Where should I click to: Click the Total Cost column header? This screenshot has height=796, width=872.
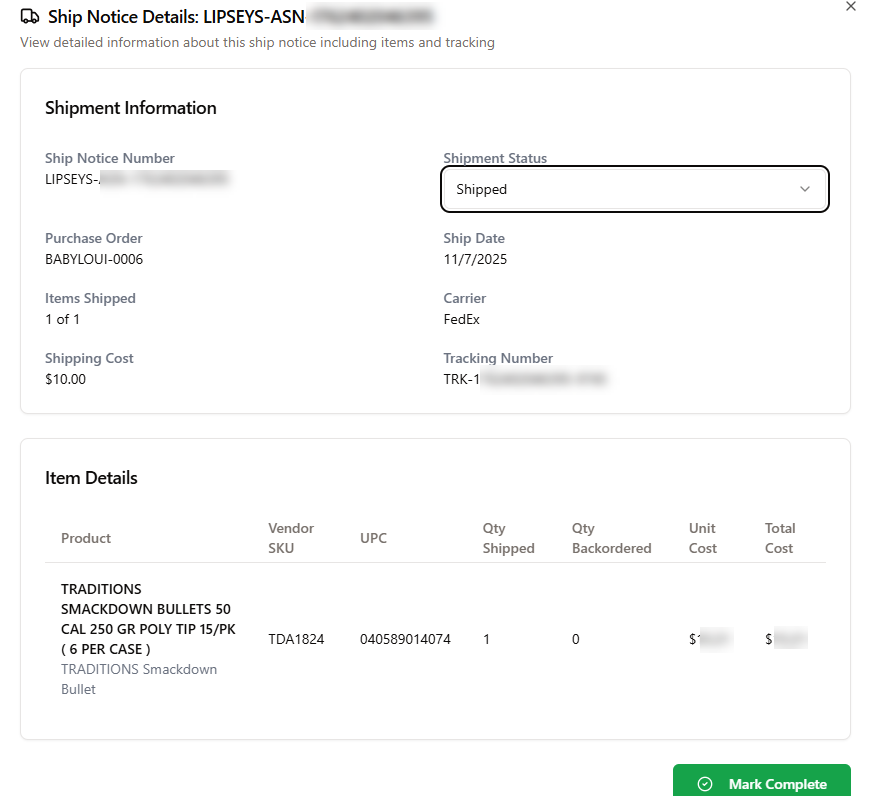[780, 538]
